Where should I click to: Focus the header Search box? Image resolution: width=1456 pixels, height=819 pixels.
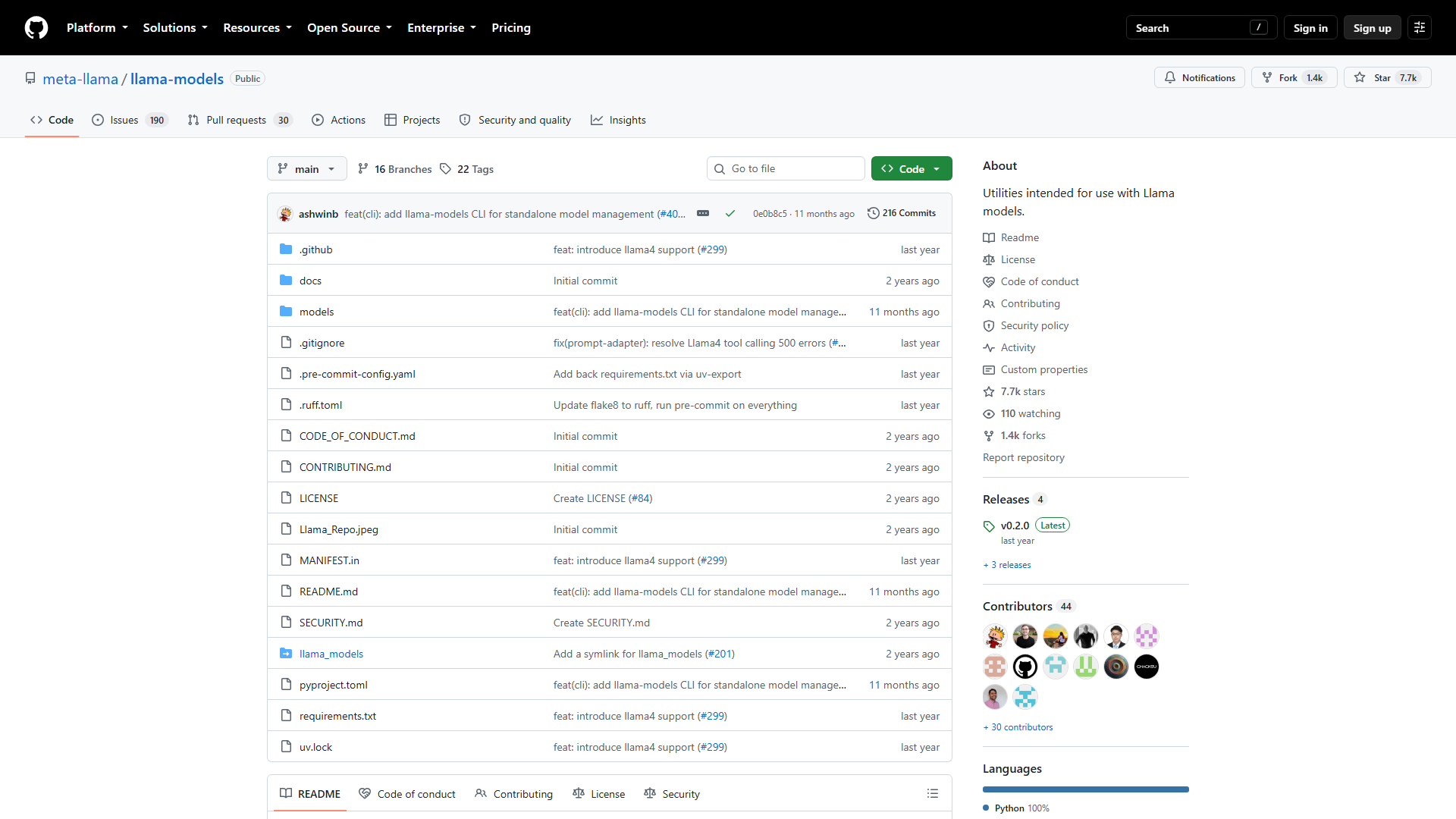pyautogui.click(x=1201, y=28)
